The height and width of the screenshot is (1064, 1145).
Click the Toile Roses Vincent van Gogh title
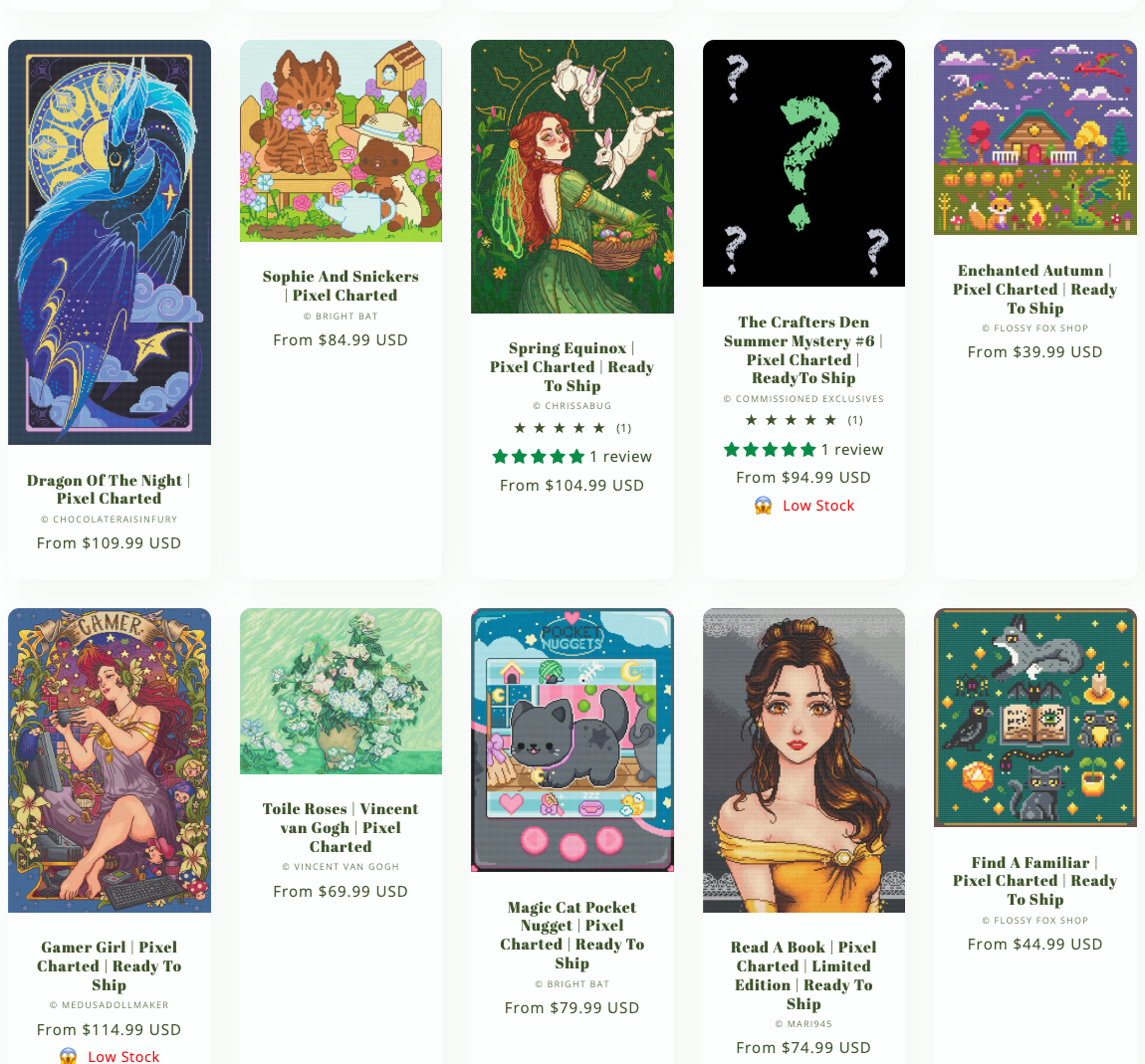pyautogui.click(x=341, y=827)
